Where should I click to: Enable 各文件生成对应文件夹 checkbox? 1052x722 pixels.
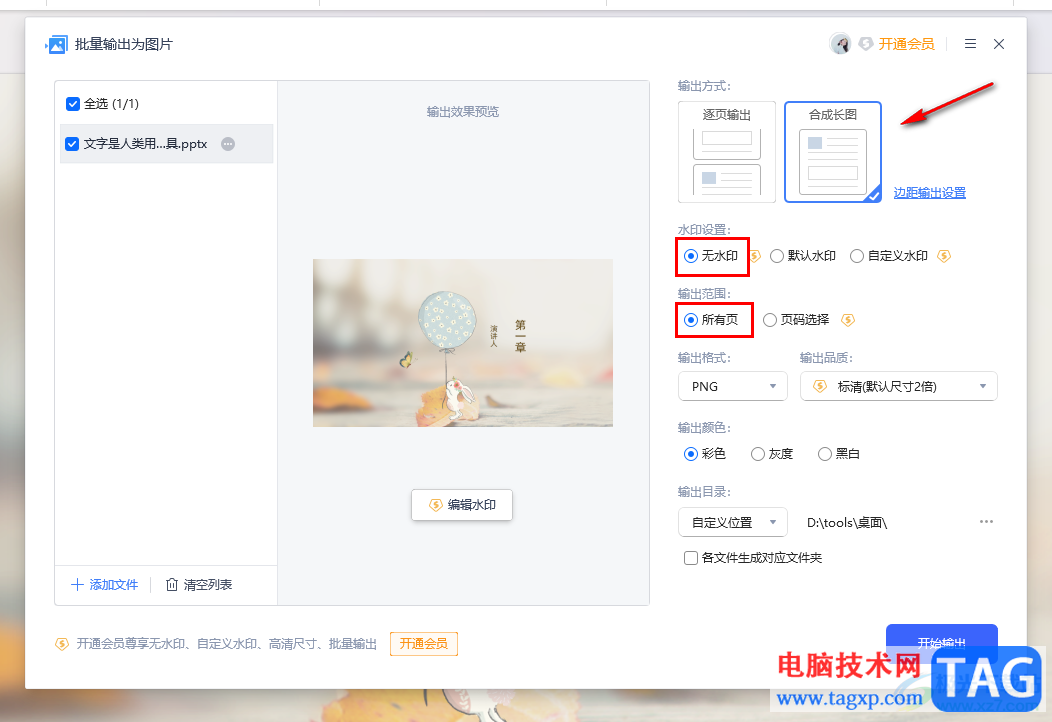tap(690, 558)
